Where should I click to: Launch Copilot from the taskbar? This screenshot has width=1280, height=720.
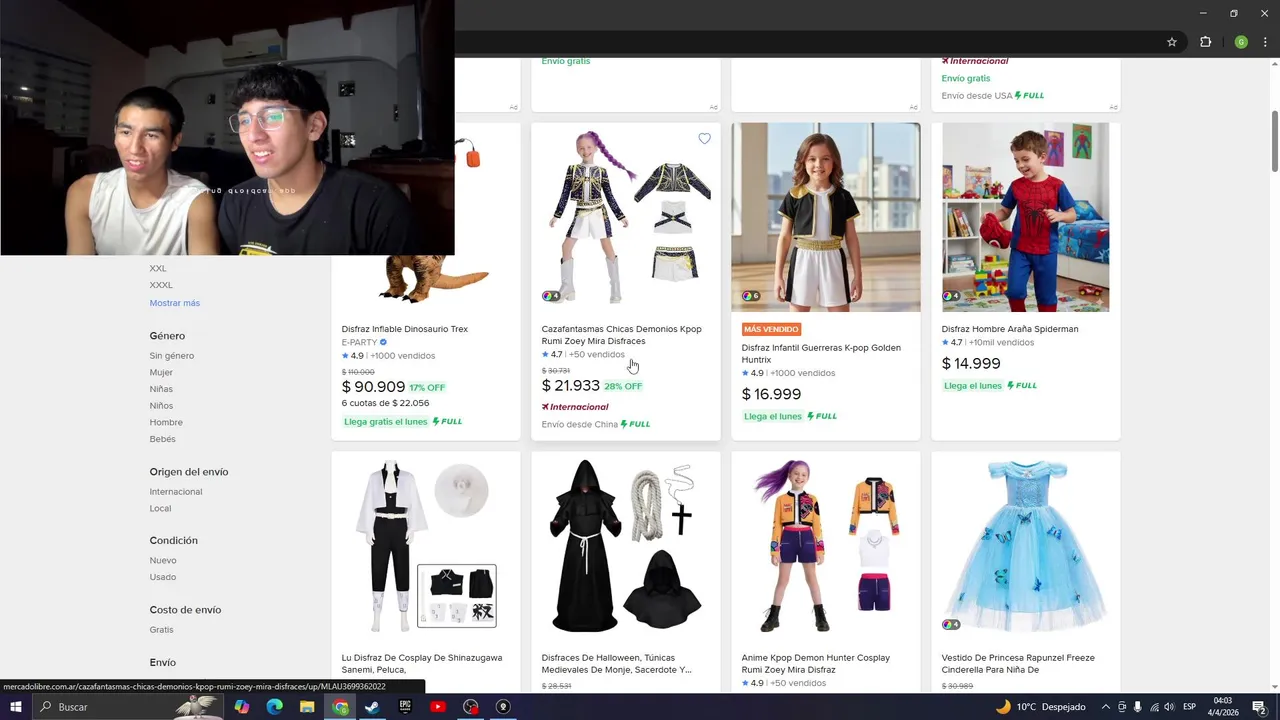(242, 707)
